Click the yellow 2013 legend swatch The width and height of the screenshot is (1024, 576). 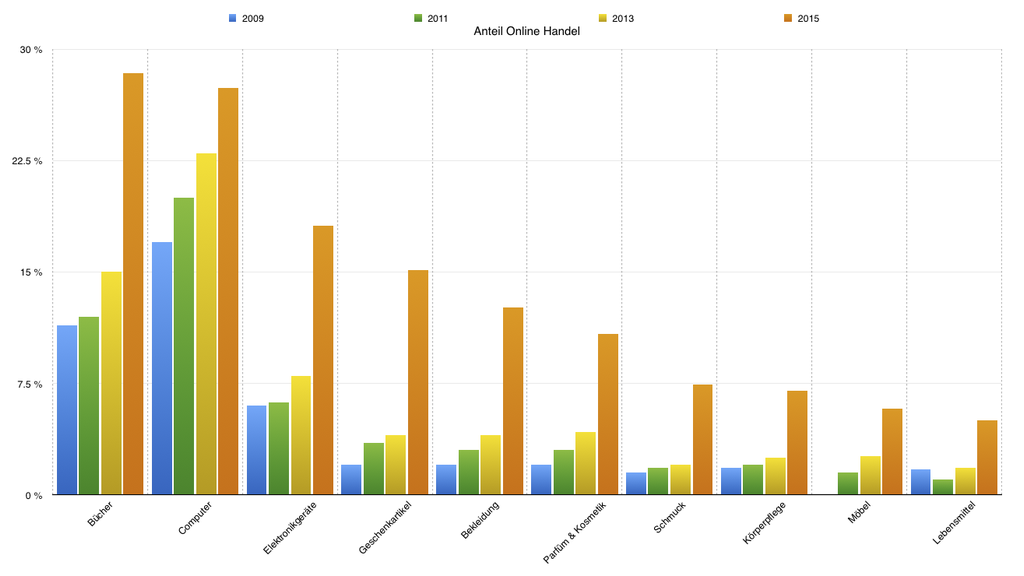coord(603,18)
